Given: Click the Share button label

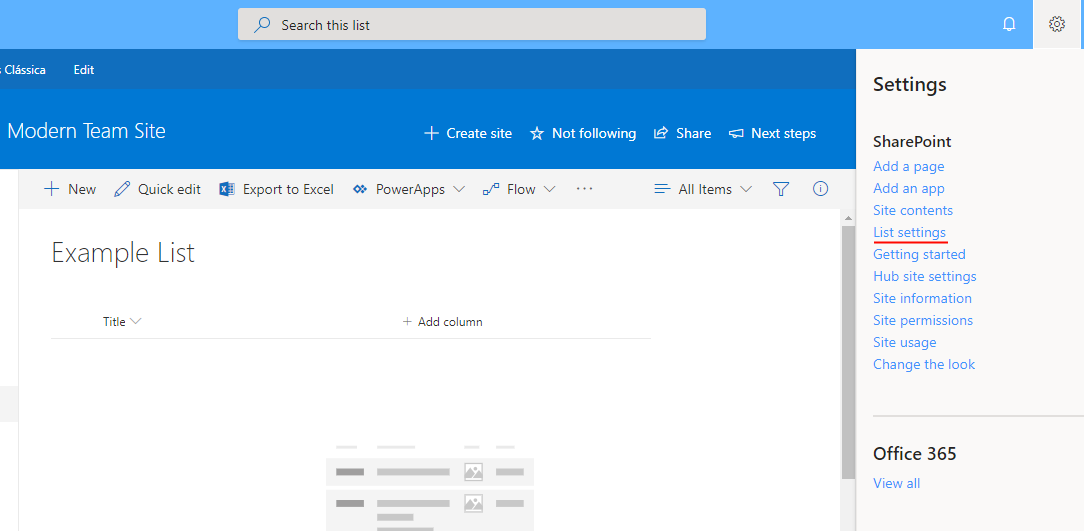Looking at the screenshot, I should (x=693, y=133).
